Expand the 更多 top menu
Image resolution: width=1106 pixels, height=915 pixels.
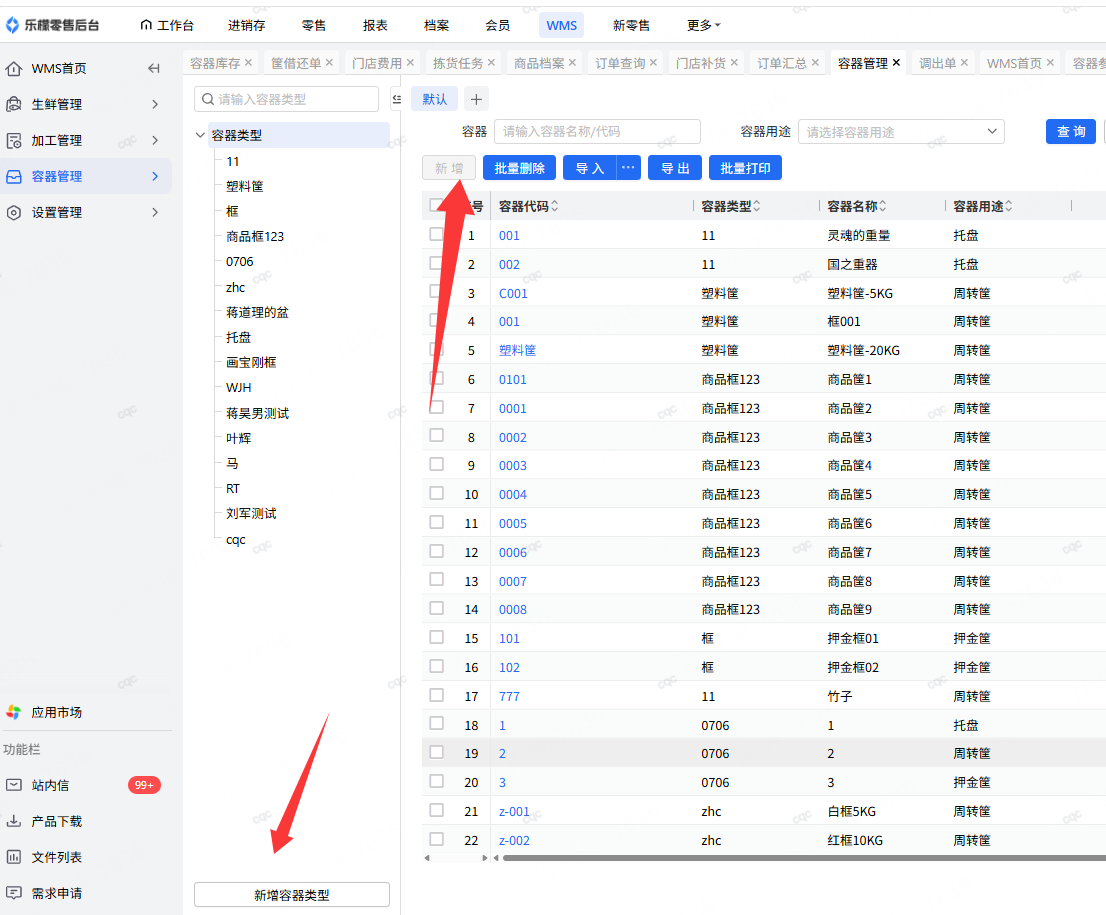[703, 25]
